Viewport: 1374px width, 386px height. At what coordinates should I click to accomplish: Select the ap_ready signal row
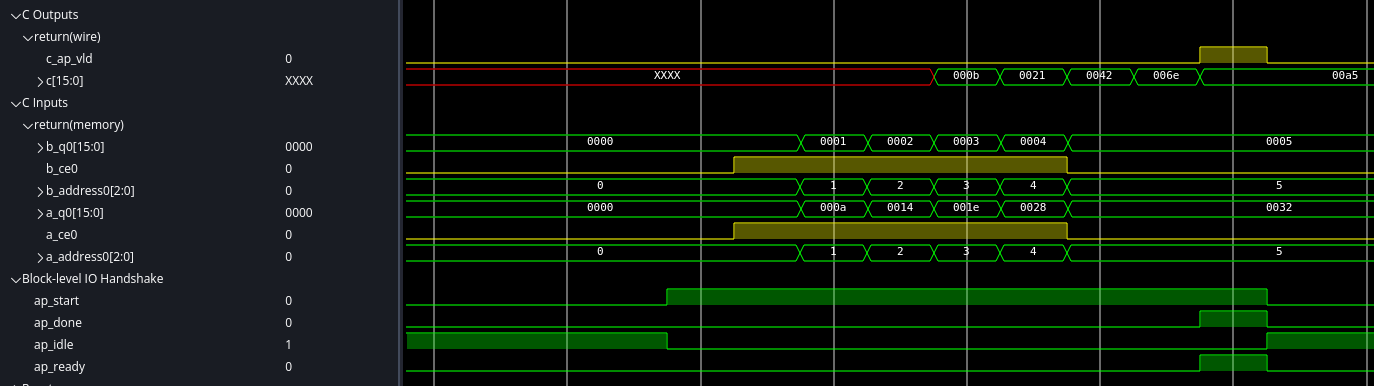pos(200,367)
